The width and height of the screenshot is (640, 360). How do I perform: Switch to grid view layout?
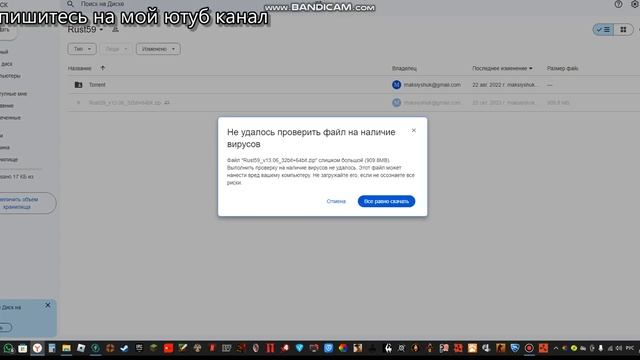click(x=623, y=29)
